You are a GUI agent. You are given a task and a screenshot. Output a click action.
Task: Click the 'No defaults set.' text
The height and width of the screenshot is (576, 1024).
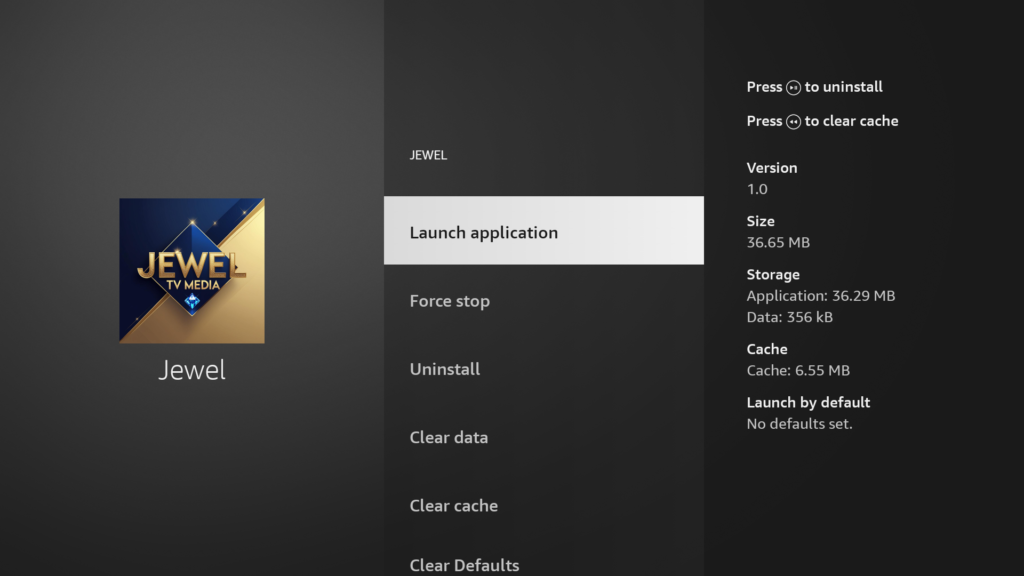click(x=799, y=424)
